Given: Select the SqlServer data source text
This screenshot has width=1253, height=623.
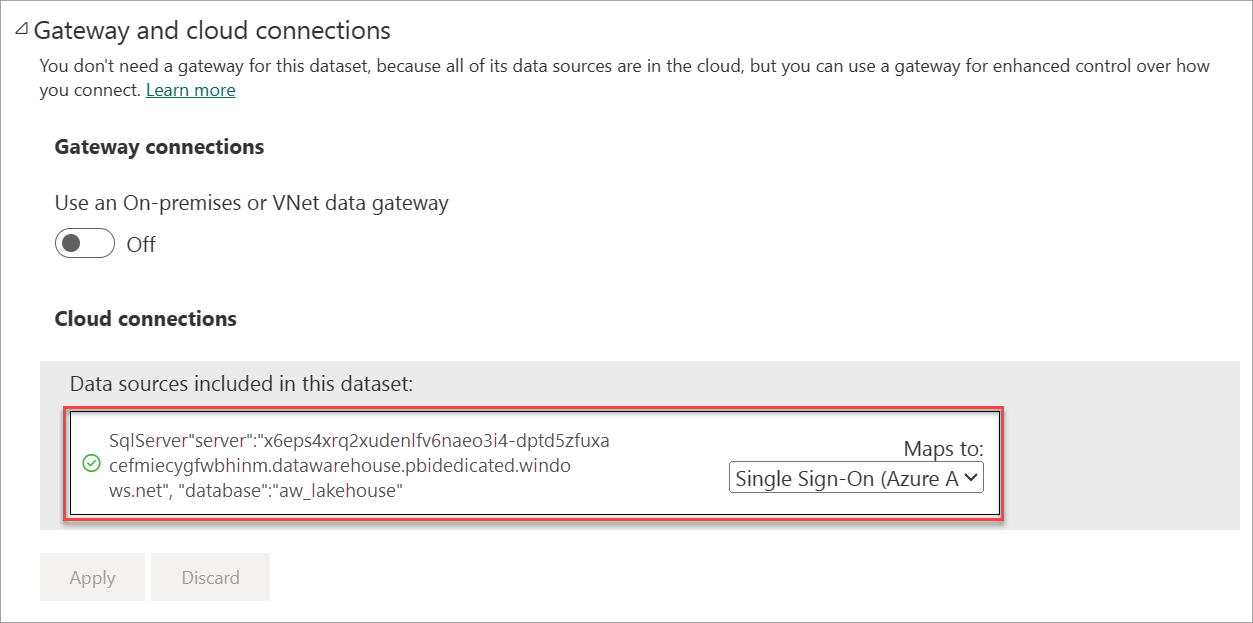Looking at the screenshot, I should 360,441.
